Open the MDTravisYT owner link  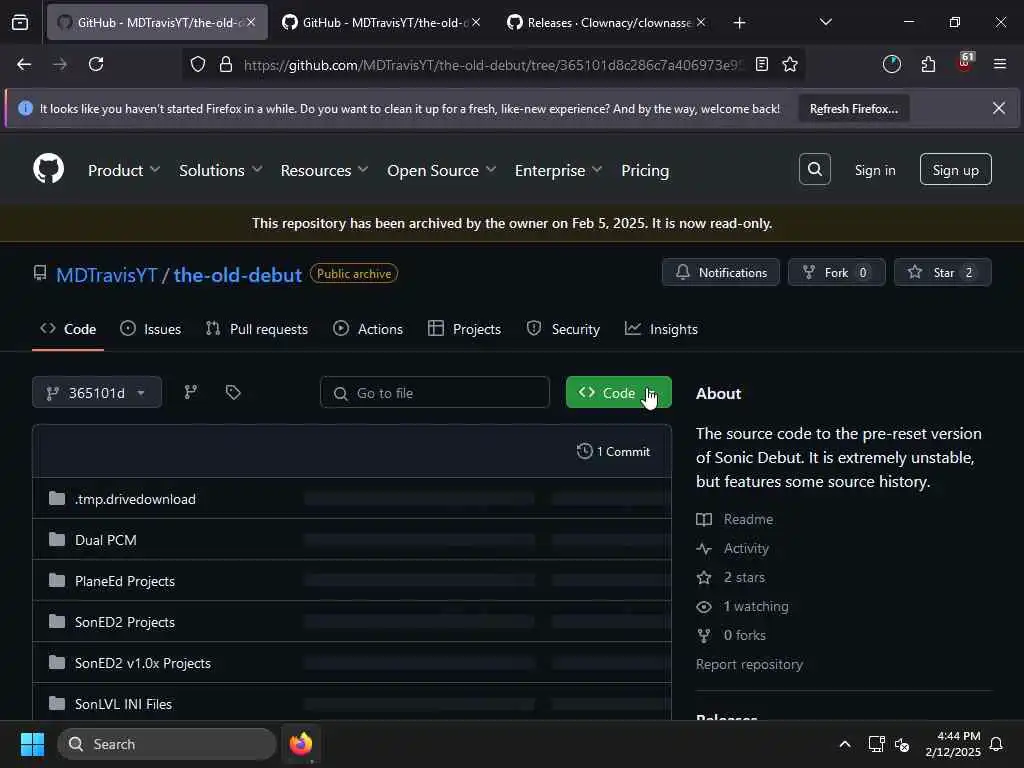coord(106,274)
